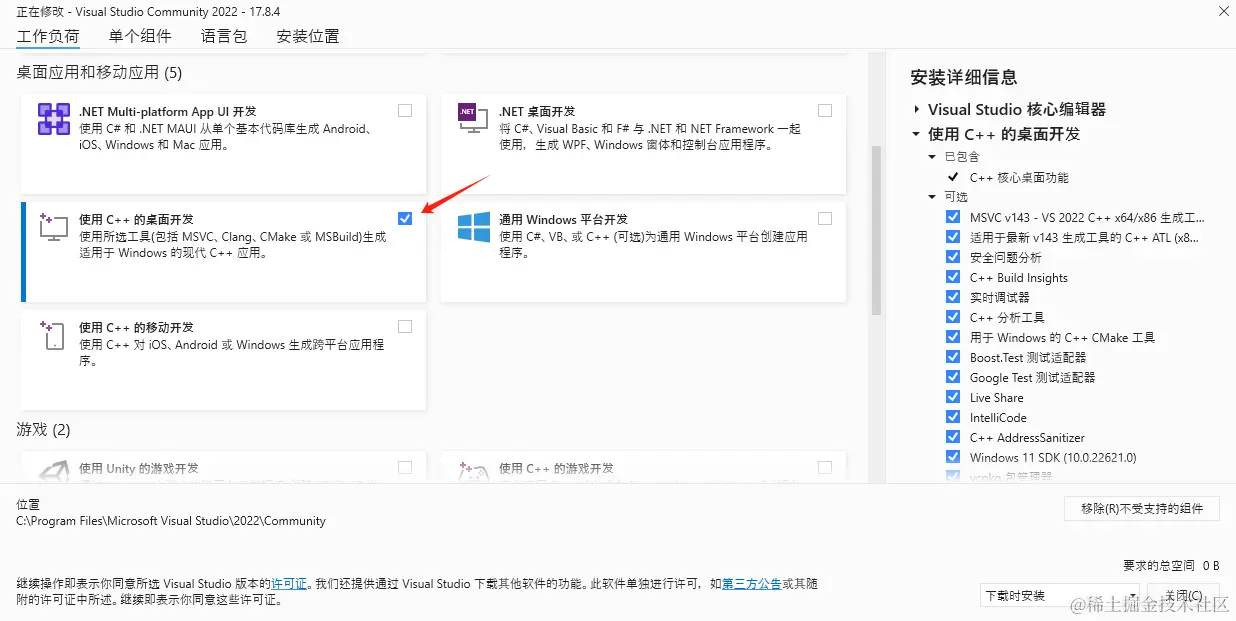Toggle Google Test 测试适配器 checkbox
The height and width of the screenshot is (621, 1236).
(x=953, y=377)
